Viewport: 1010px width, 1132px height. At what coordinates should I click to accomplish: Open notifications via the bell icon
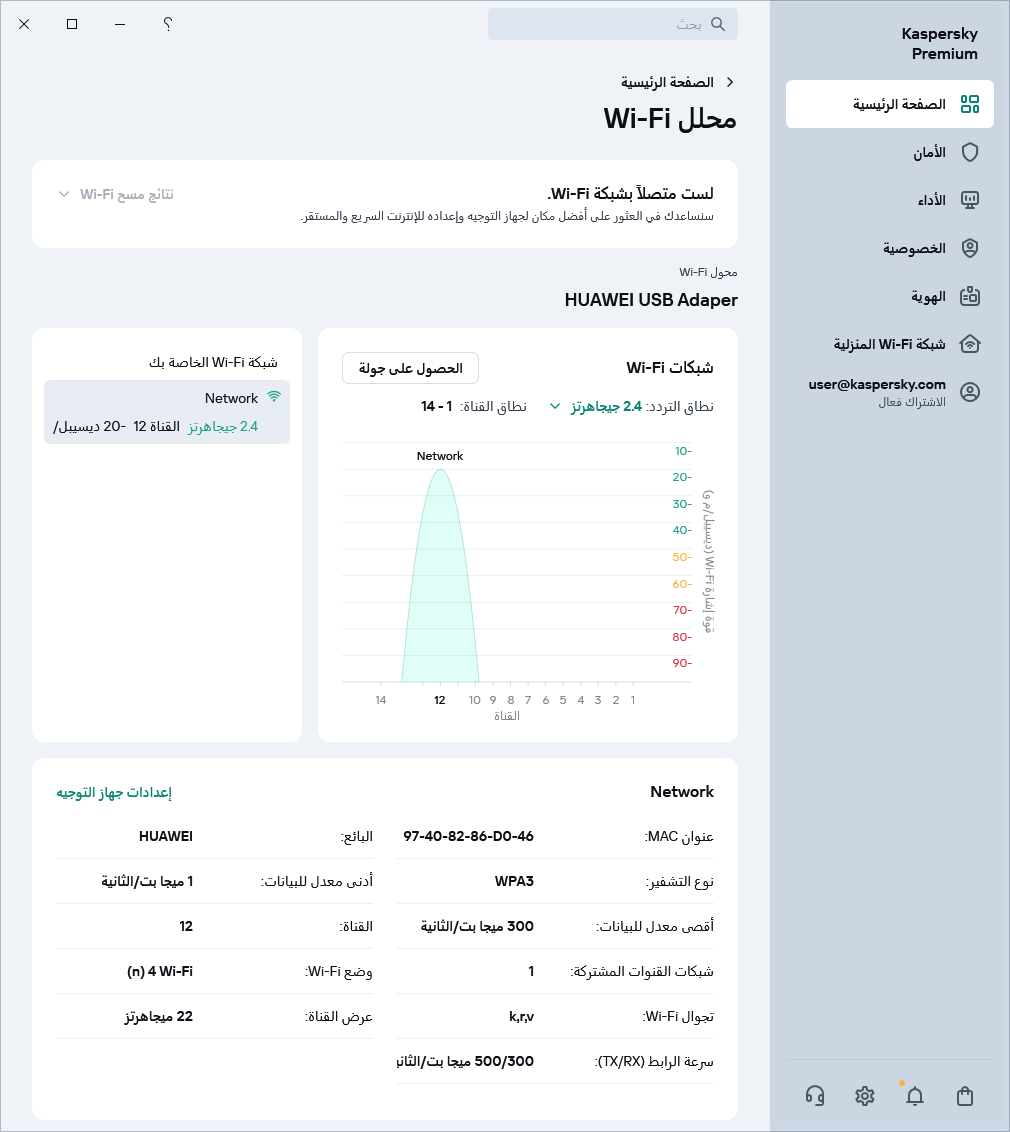pyautogui.click(x=914, y=1096)
